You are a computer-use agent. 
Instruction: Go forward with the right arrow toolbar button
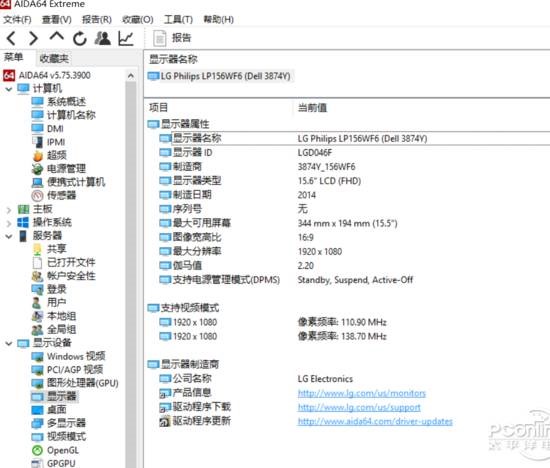click(33, 38)
